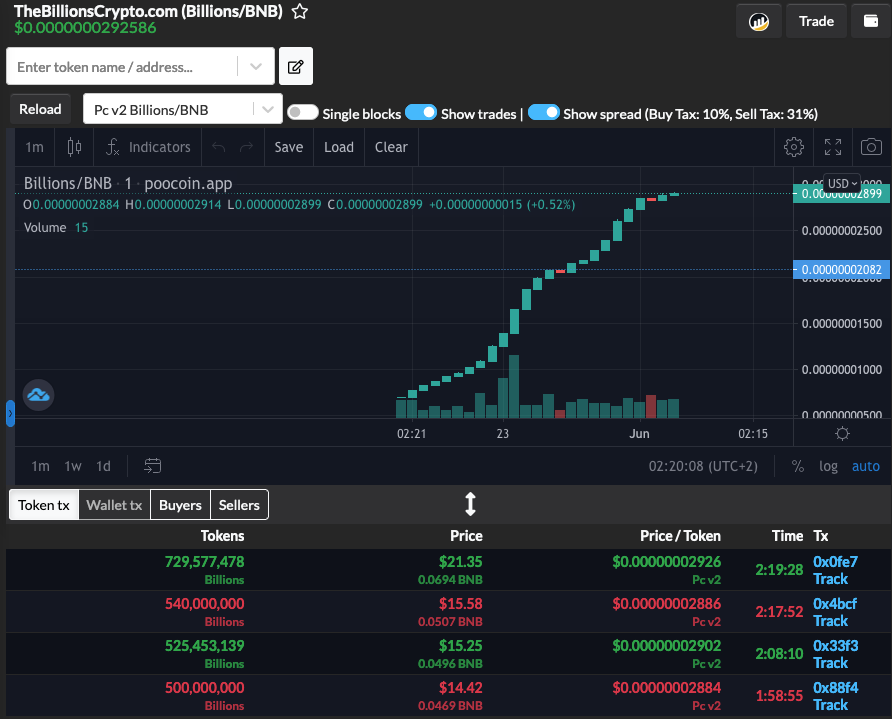
Task: Click the Billions/BNB chart title legend
Action: pos(127,183)
